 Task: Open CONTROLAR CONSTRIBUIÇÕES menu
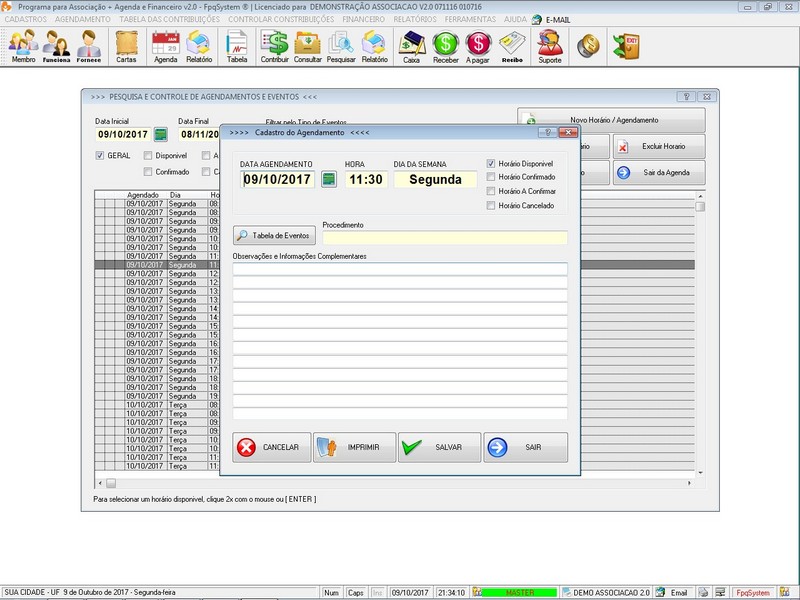click(x=281, y=19)
